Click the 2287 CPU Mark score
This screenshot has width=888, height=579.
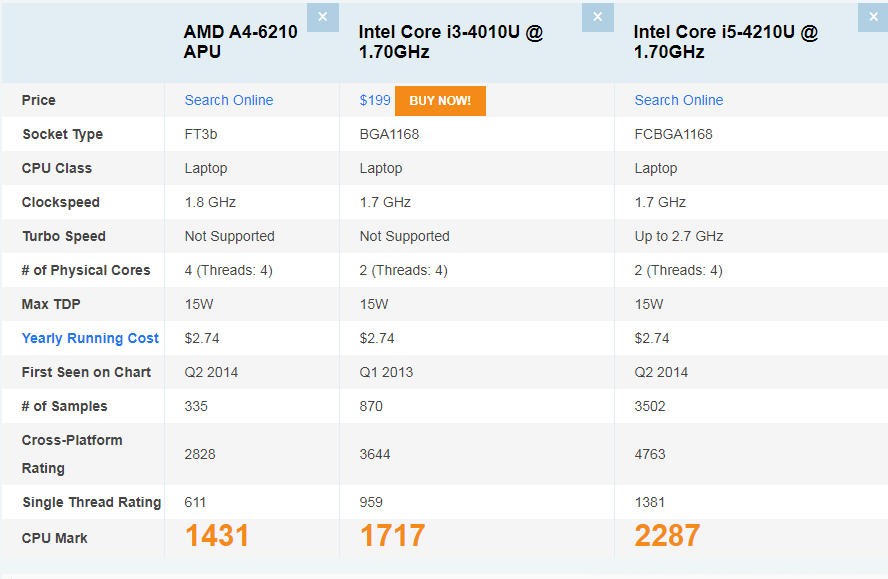point(667,536)
